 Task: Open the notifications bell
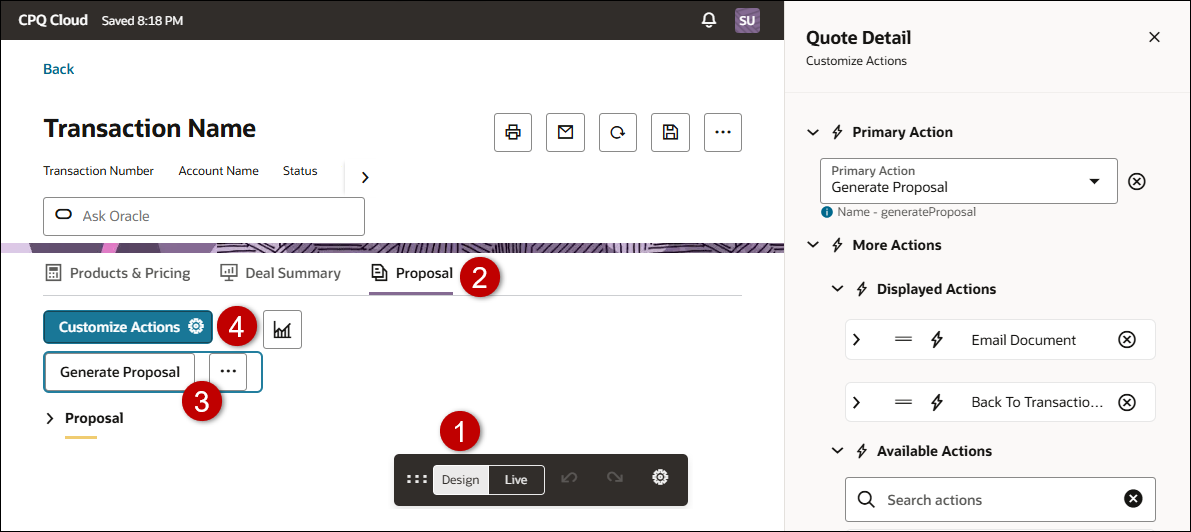[709, 20]
